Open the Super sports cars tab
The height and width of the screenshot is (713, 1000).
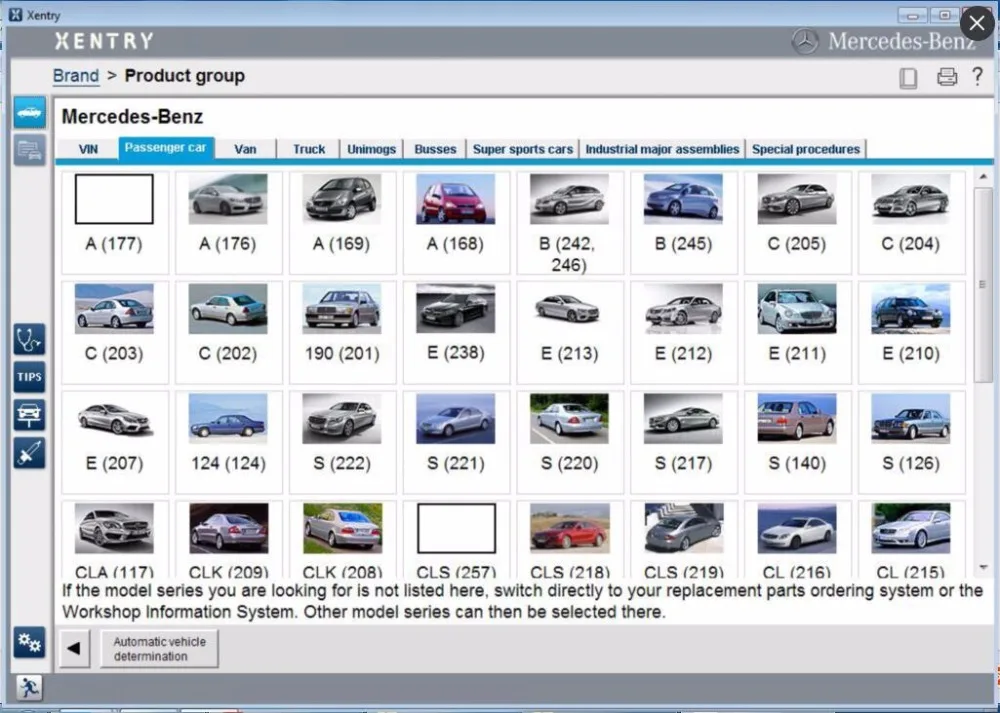click(523, 149)
